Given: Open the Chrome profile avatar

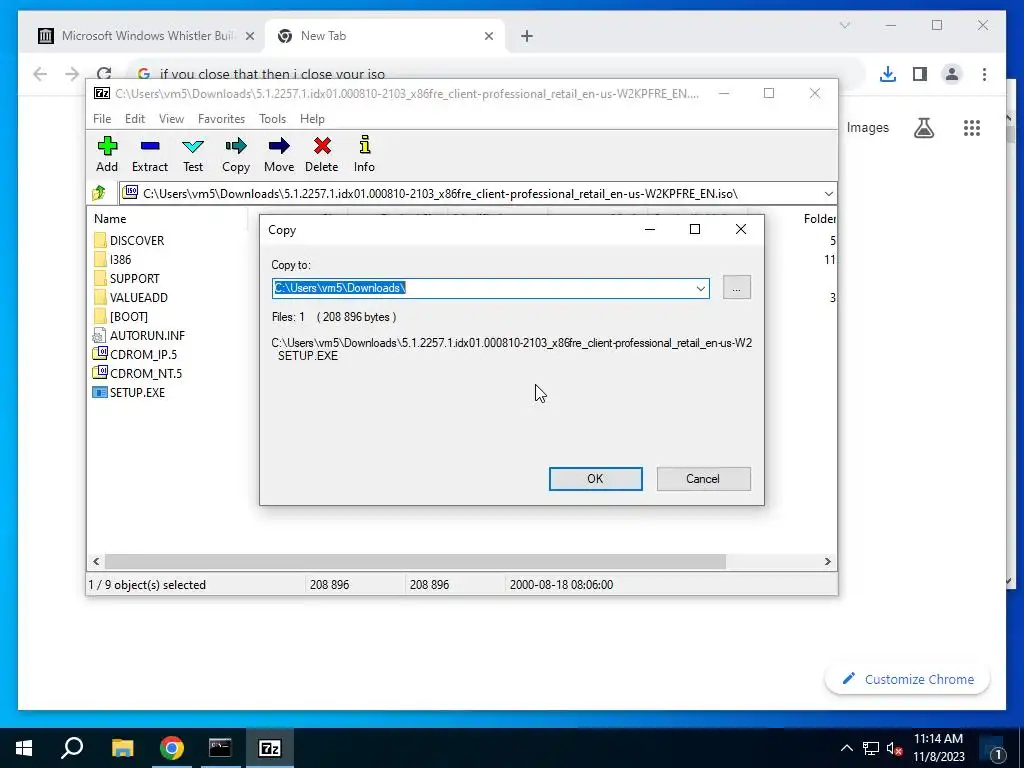Looking at the screenshot, I should [952, 74].
